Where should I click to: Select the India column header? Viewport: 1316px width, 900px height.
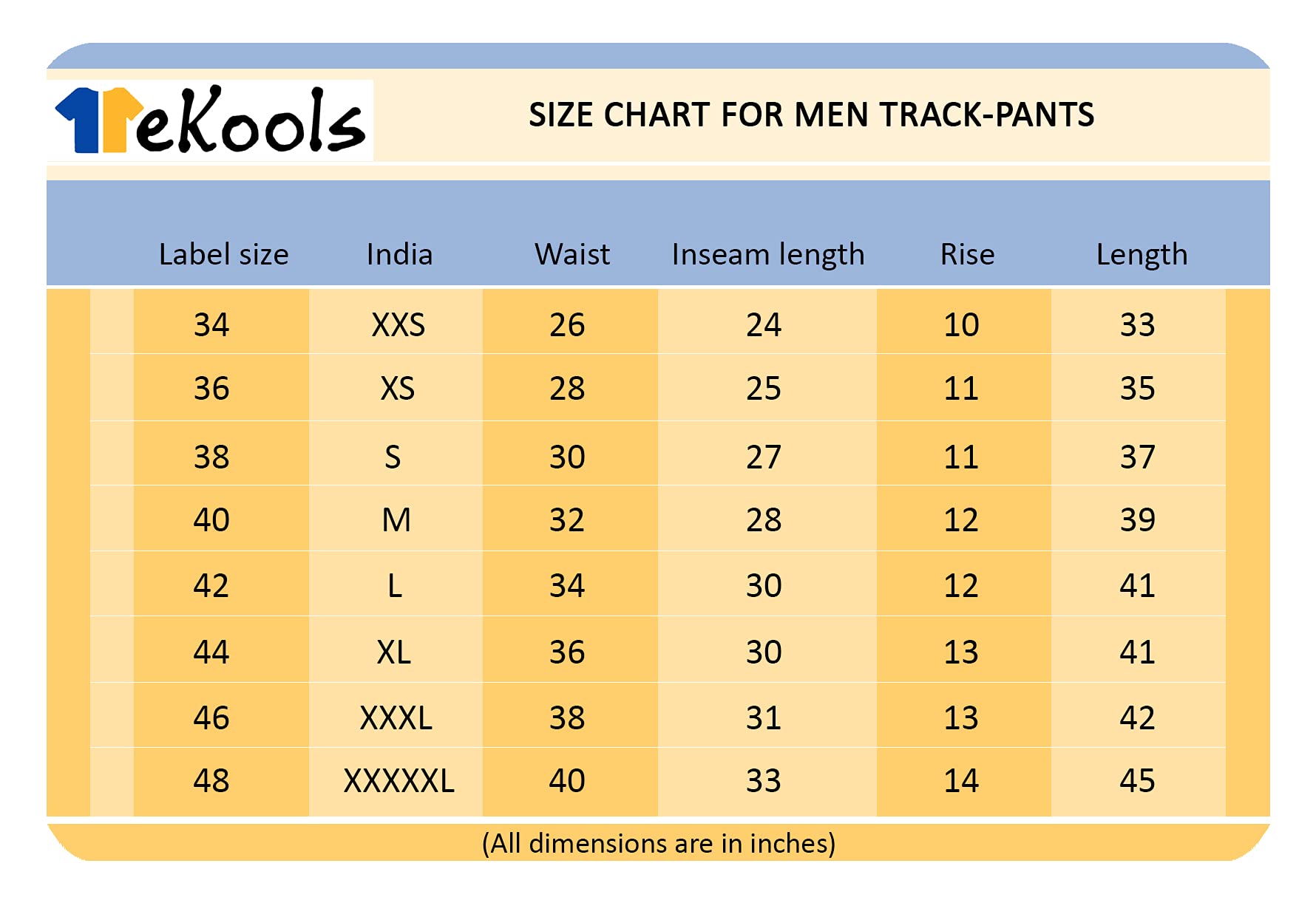pos(399,255)
